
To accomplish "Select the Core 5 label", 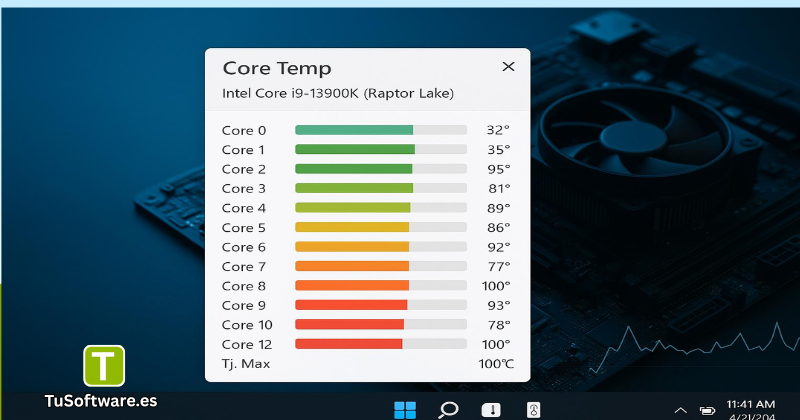I will click(x=244, y=228).
